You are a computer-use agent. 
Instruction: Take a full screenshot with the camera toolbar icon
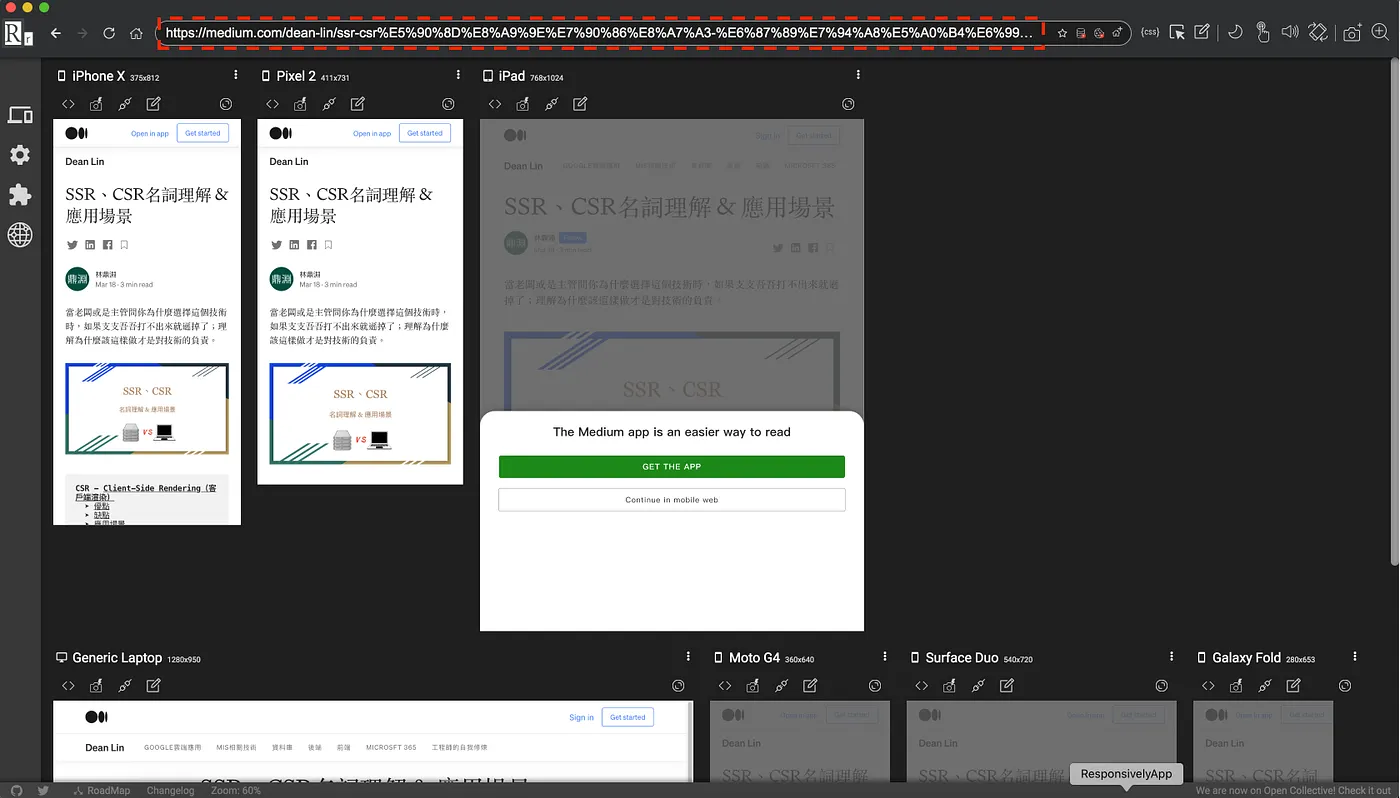point(1352,33)
